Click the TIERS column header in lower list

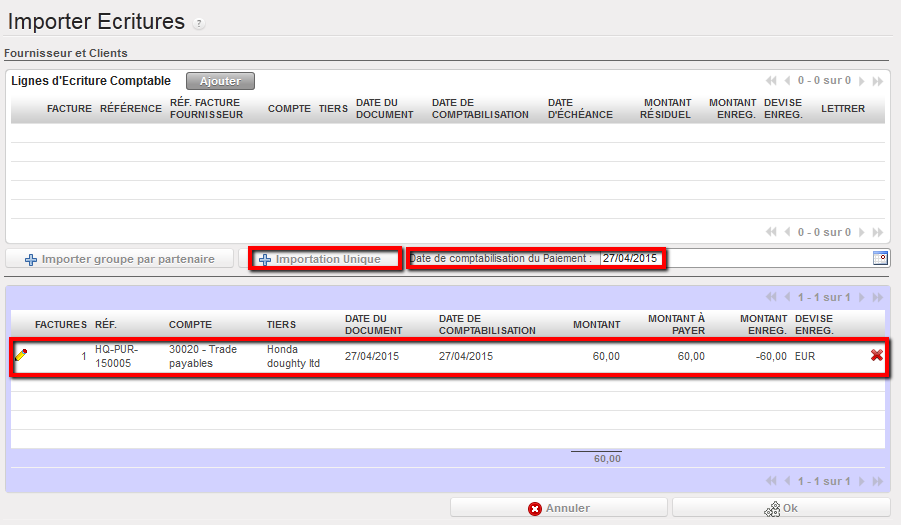pos(281,324)
